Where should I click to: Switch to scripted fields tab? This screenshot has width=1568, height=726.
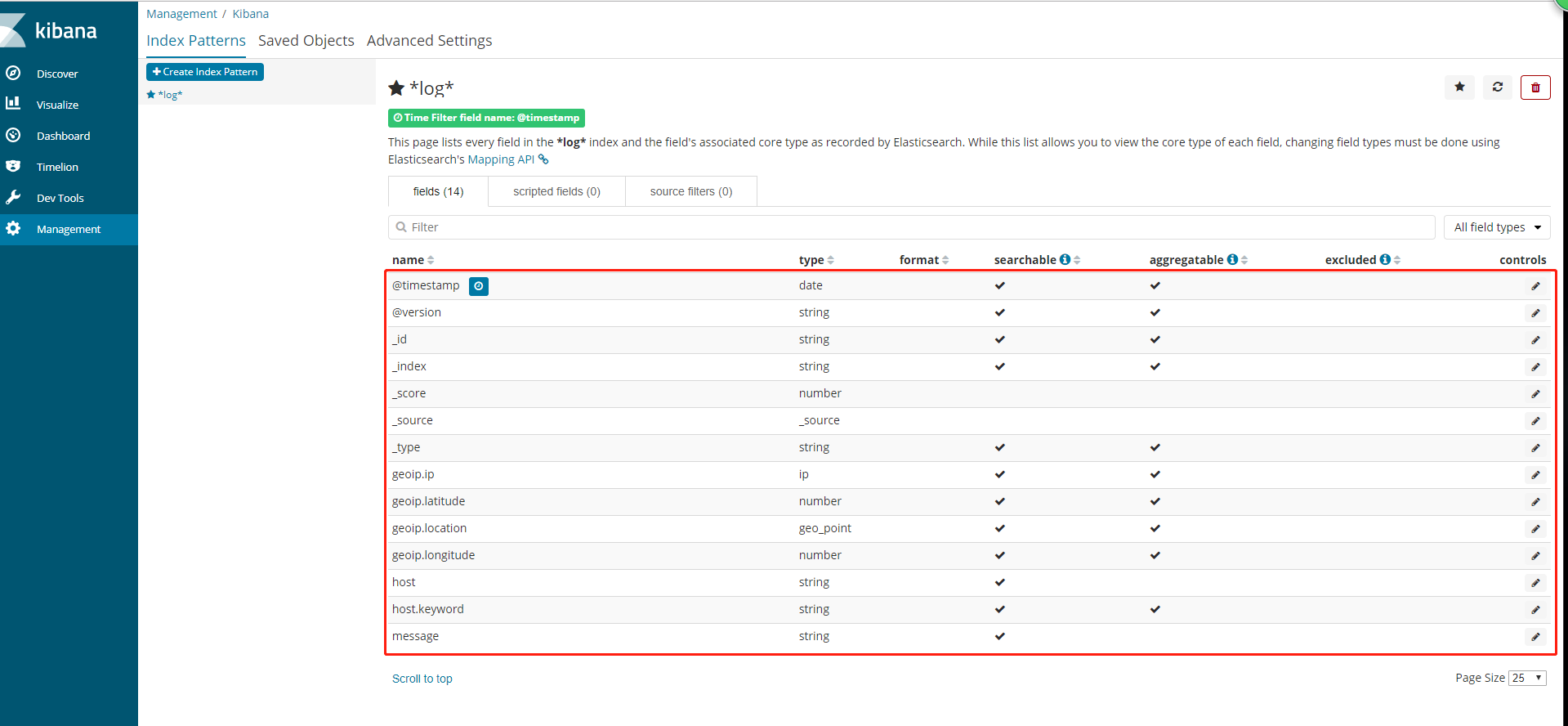coord(556,191)
